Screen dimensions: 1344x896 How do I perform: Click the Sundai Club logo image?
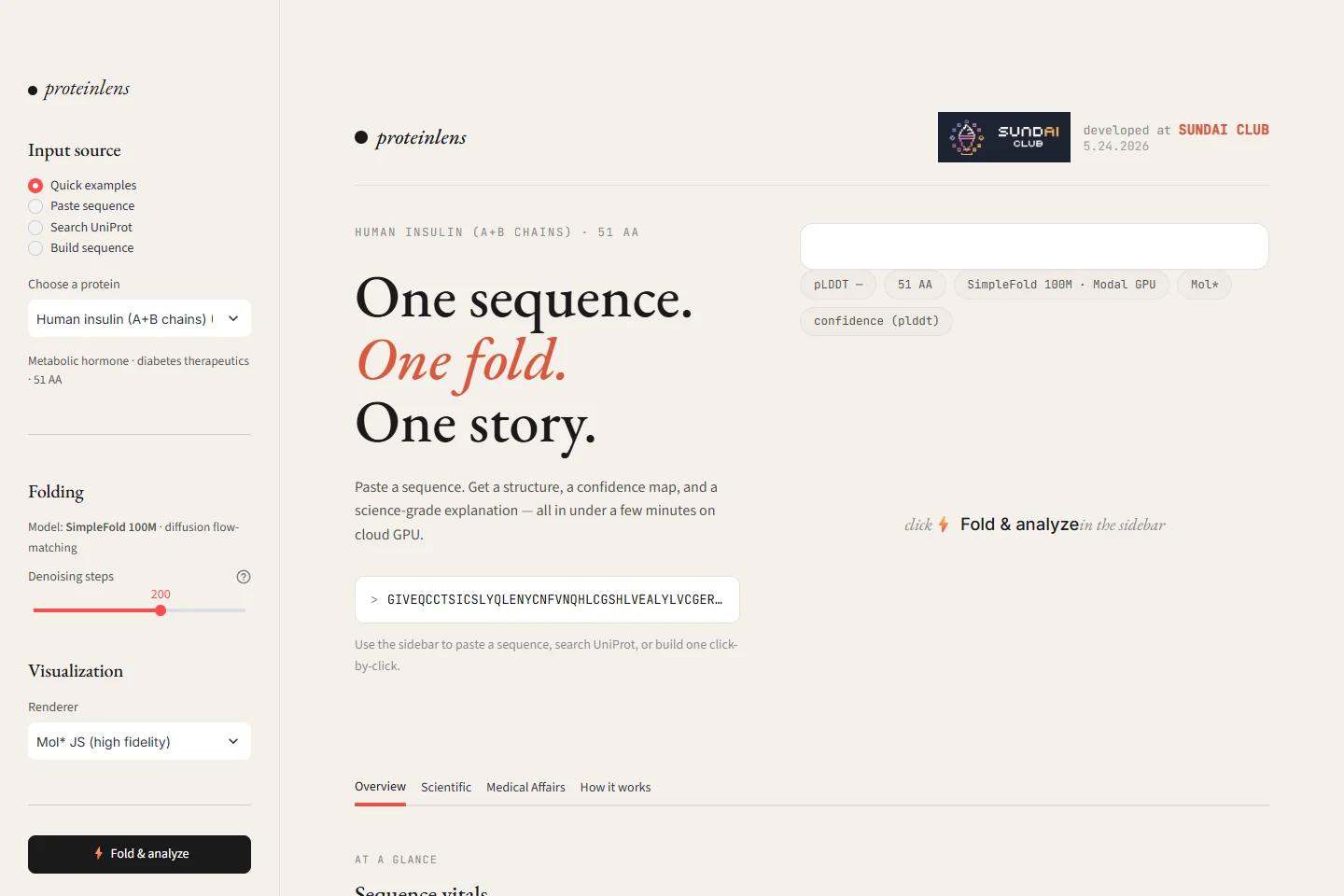tap(1003, 137)
